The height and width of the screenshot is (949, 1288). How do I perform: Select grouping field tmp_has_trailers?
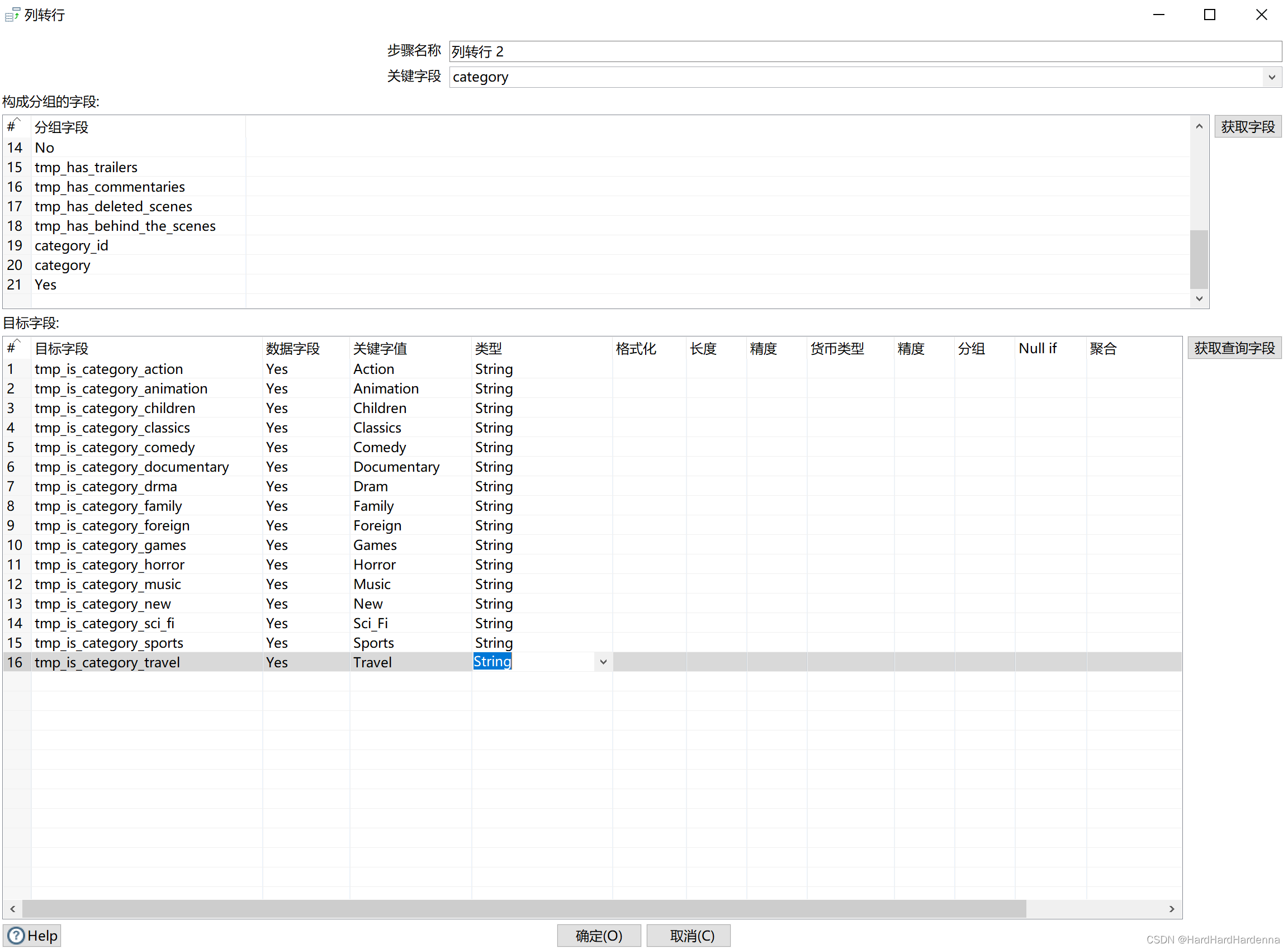(x=86, y=167)
